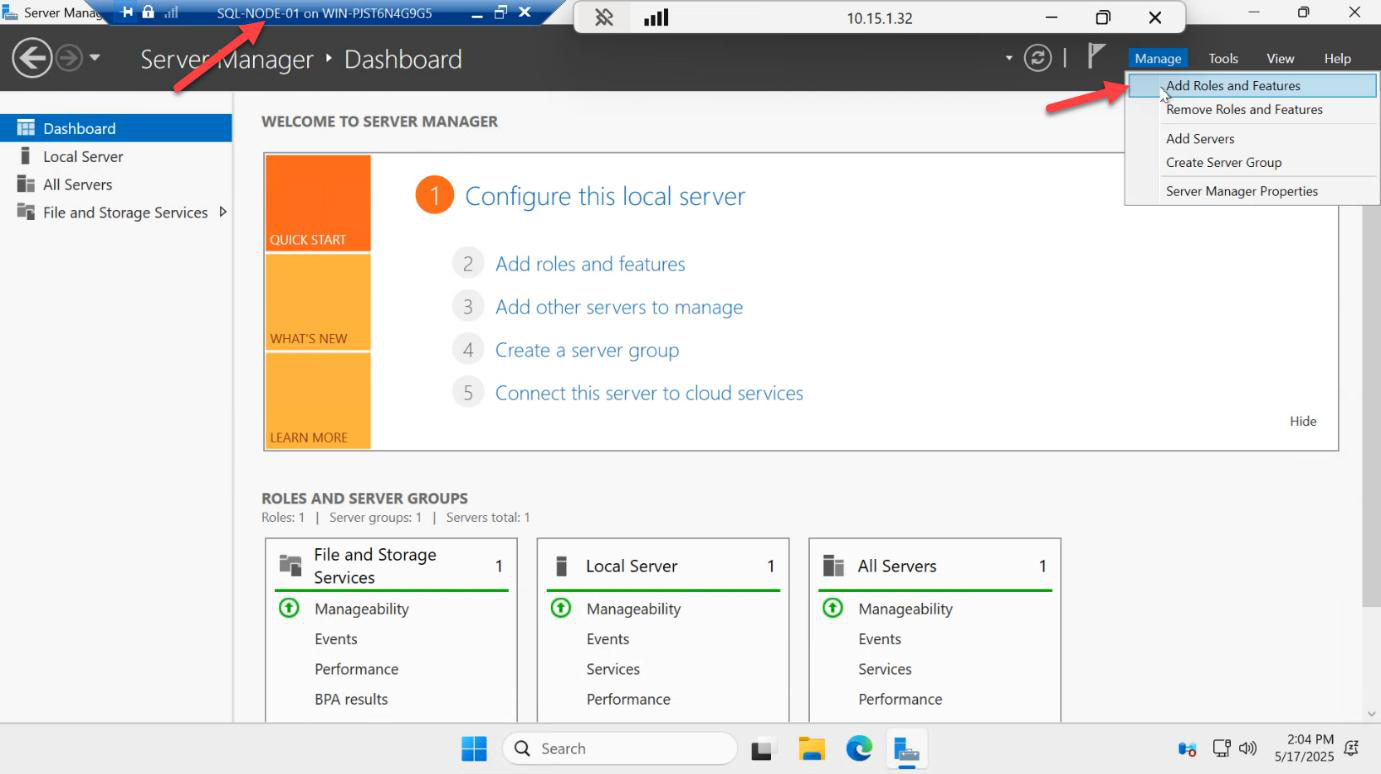The height and width of the screenshot is (774, 1381).
Task: Open the Tools menu
Action: (x=1223, y=59)
